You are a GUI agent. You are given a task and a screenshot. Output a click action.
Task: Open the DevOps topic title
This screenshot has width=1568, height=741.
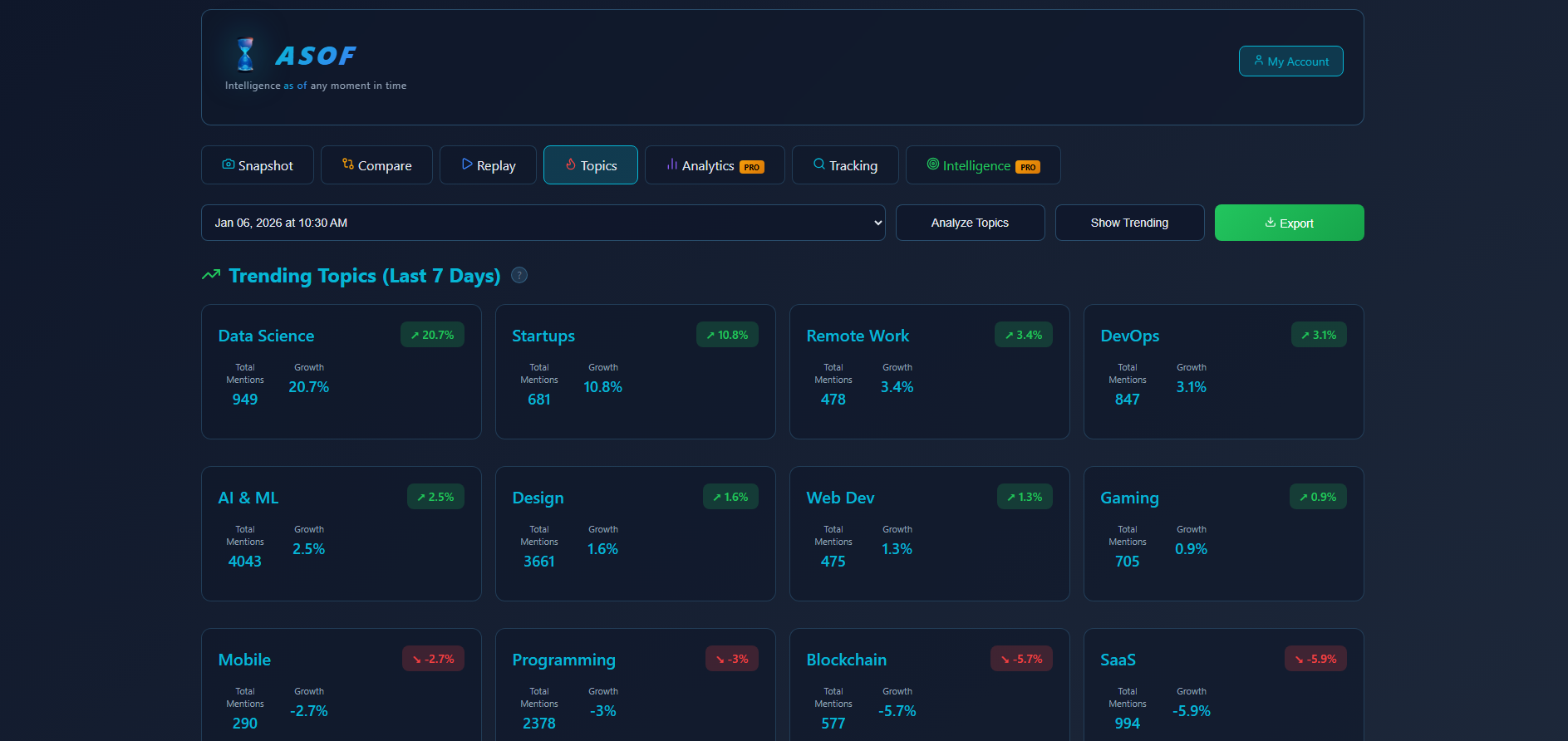pyautogui.click(x=1129, y=336)
